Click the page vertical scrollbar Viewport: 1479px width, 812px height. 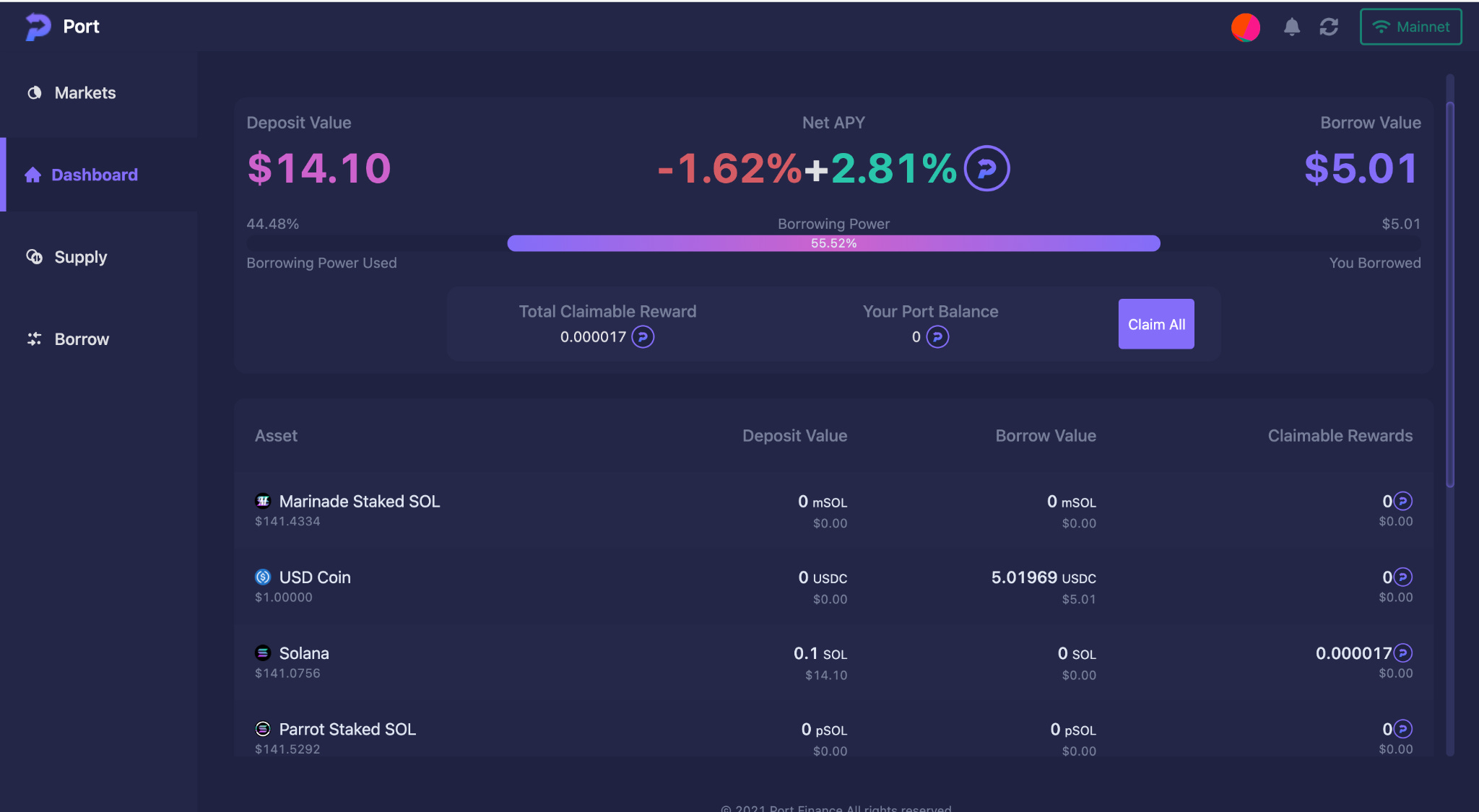[1450, 294]
